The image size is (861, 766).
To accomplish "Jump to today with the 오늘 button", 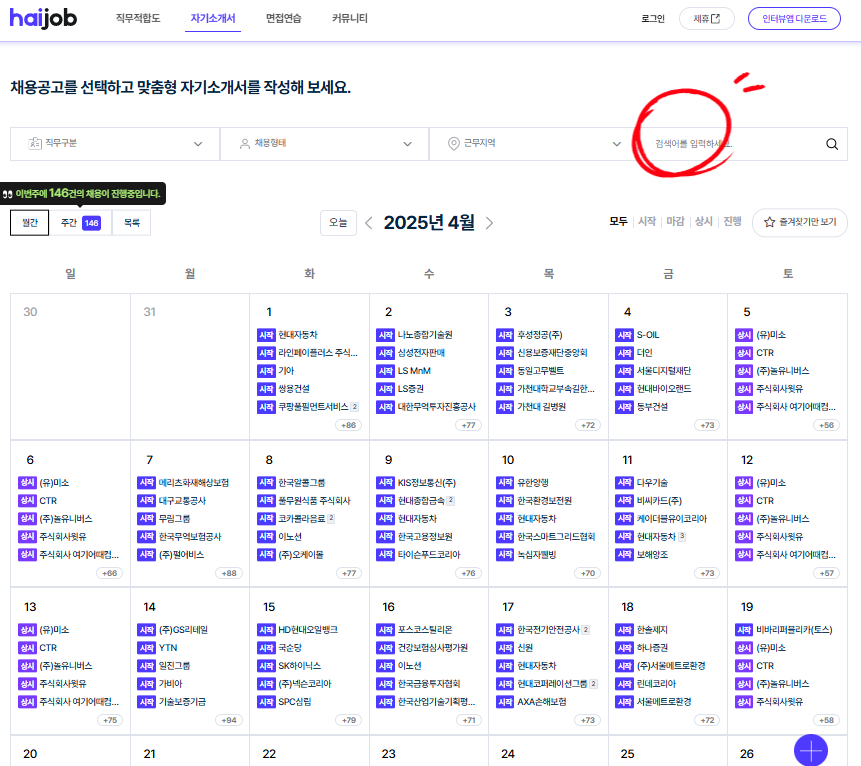I will point(338,223).
